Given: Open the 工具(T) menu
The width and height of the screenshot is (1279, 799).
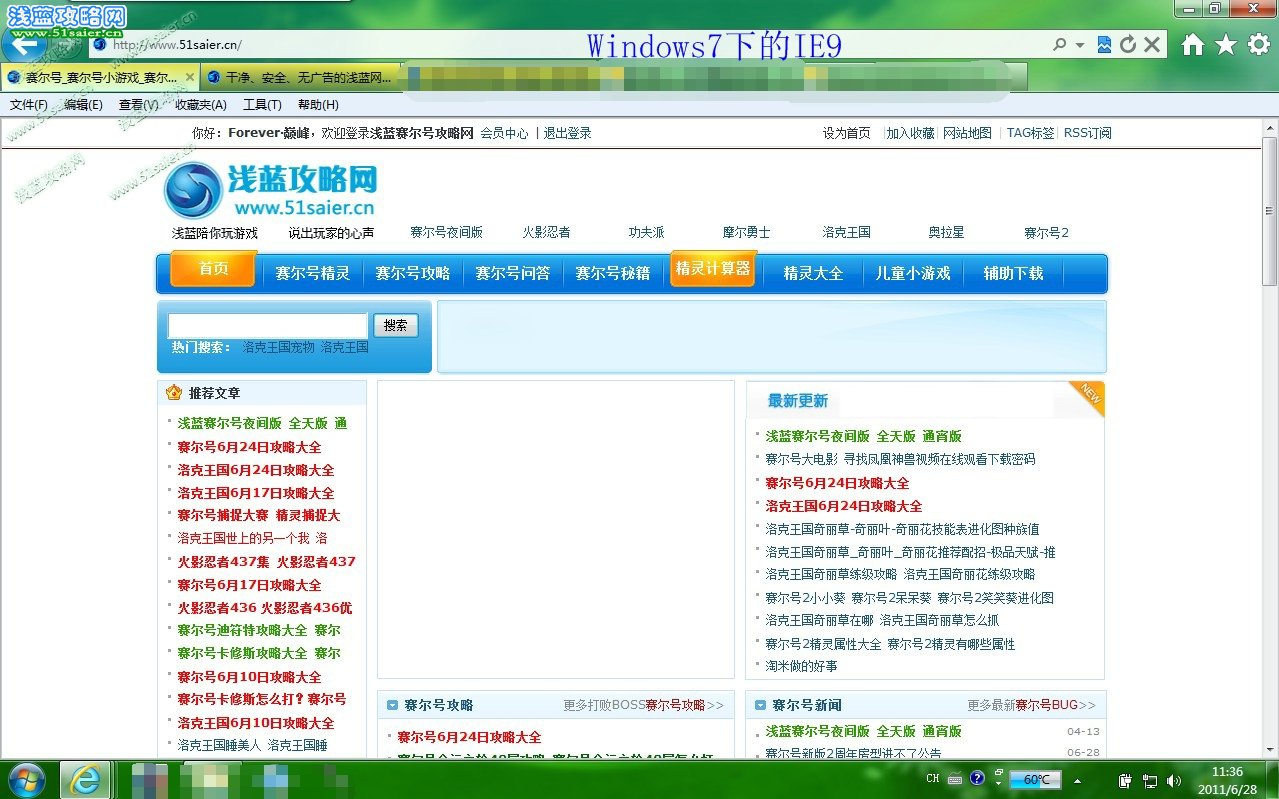Looking at the screenshot, I should click(262, 105).
